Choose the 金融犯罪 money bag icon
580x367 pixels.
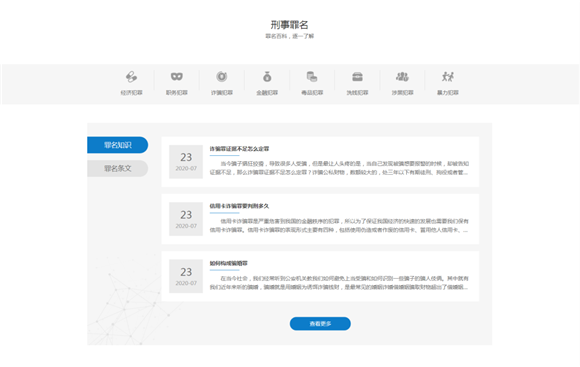pyautogui.click(x=267, y=77)
